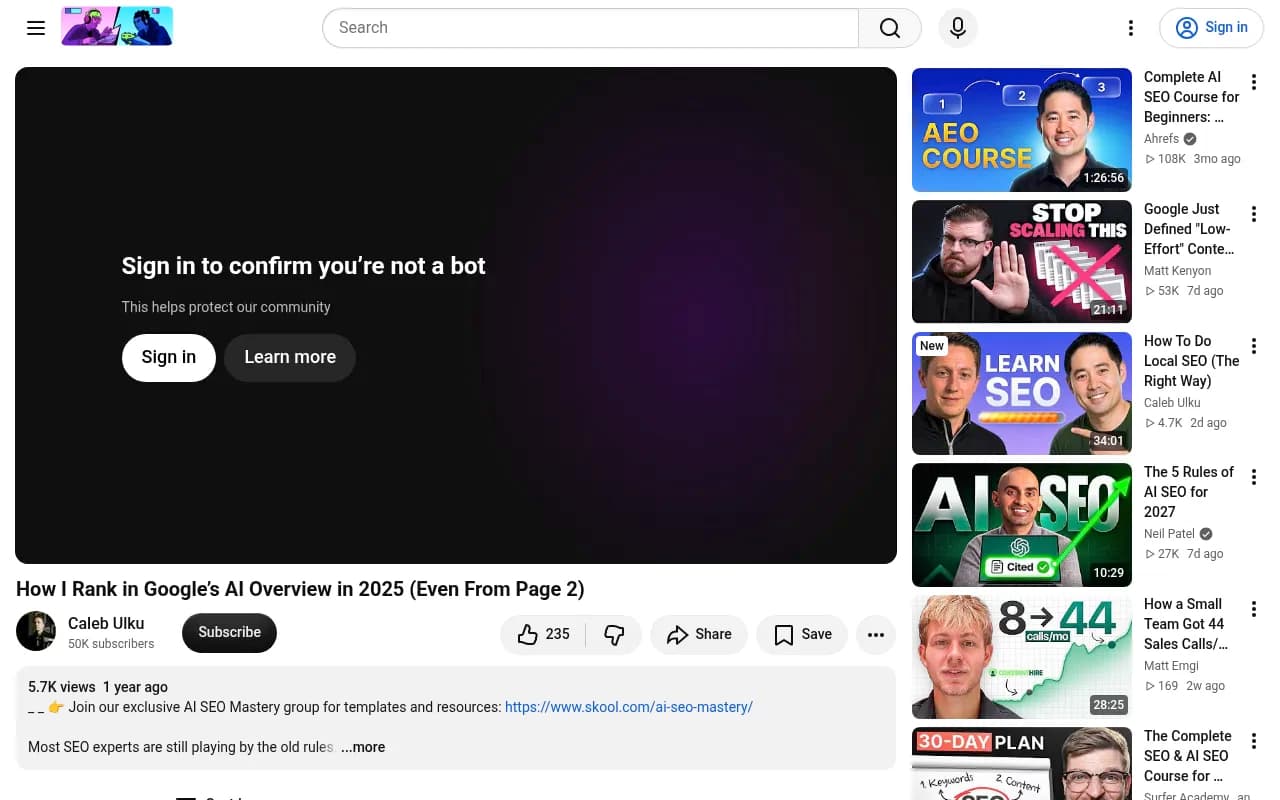Viewport: 1280px width, 800px height.
Task: Open the top bar settings three-dot menu
Action: click(x=1131, y=28)
